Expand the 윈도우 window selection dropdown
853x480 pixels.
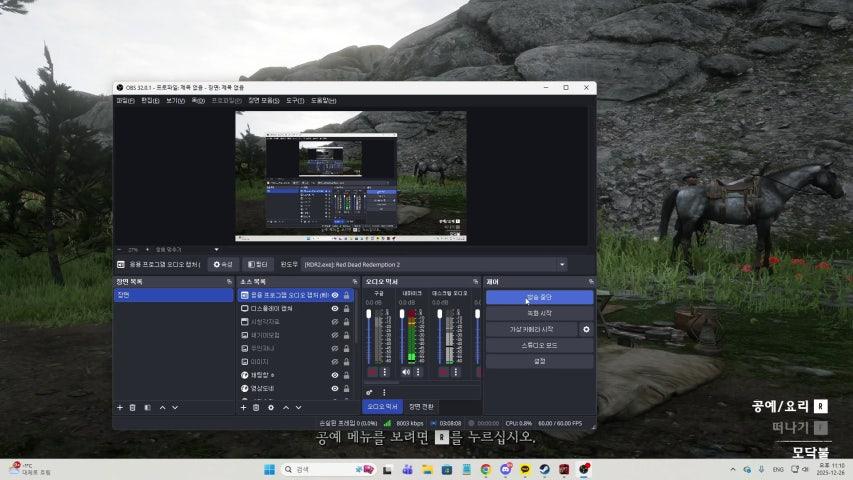[562, 264]
